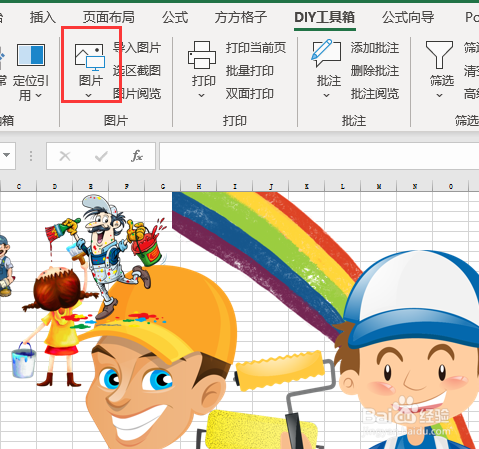Open the 图片 picture tool icon

tap(90, 57)
